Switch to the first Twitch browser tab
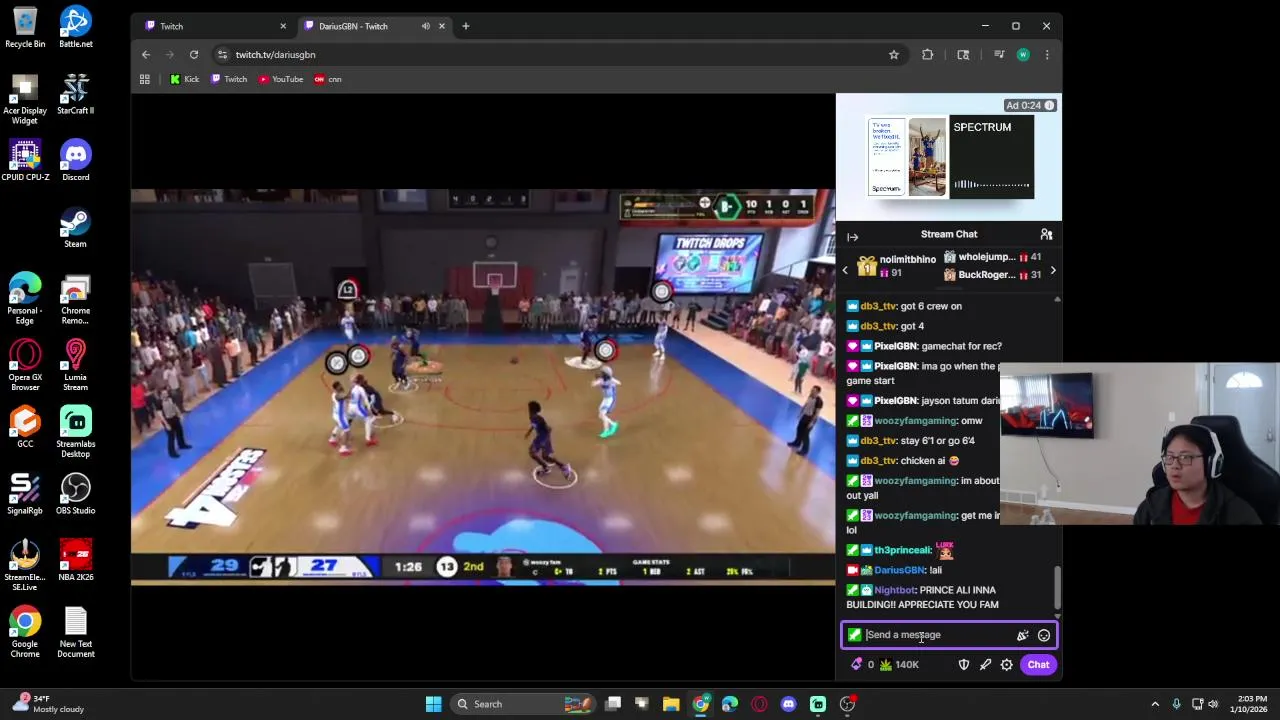Screen dimensions: 1280x720 tap(213, 26)
